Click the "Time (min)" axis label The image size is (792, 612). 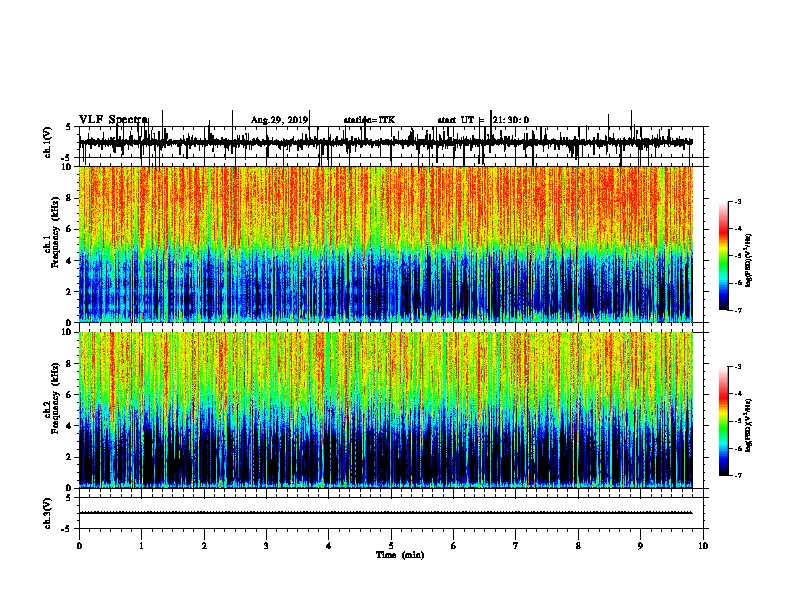click(x=400, y=555)
